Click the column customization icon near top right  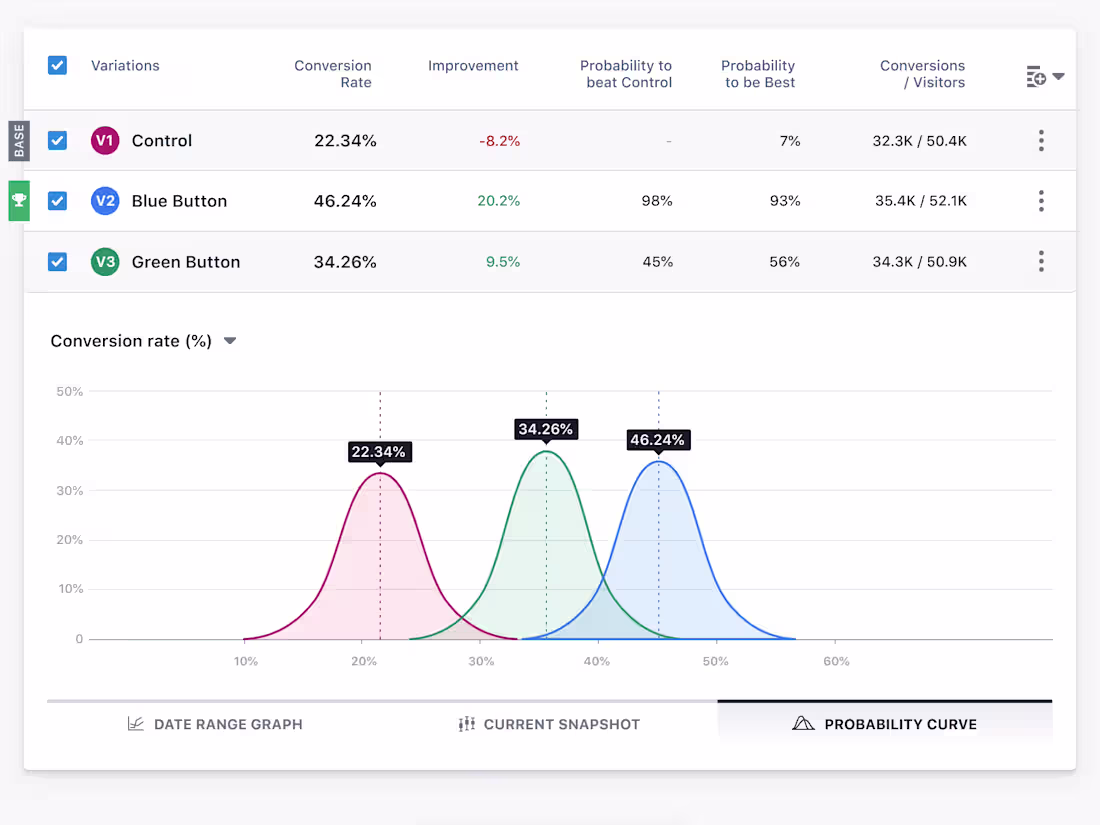coord(1037,75)
